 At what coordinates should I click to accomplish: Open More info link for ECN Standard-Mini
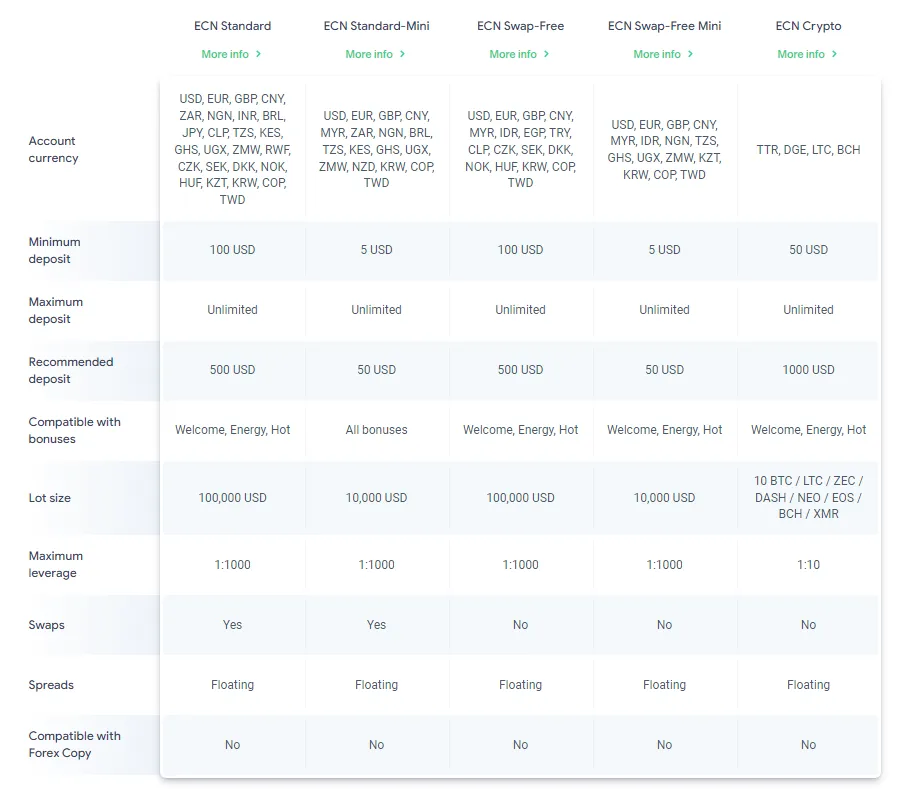pos(369,54)
